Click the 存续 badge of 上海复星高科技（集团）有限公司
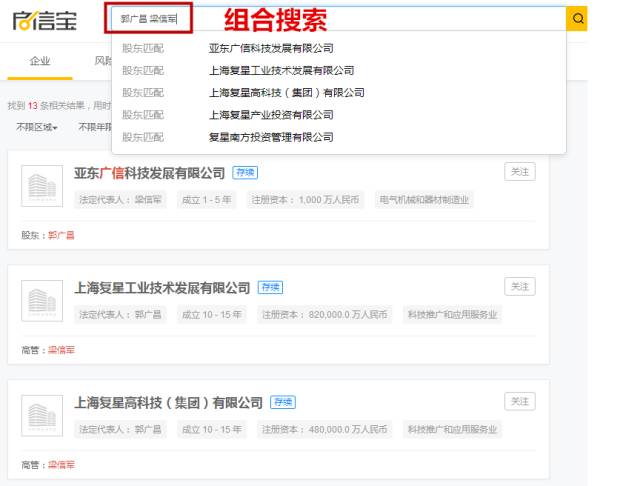640x486 pixels. (x=283, y=402)
